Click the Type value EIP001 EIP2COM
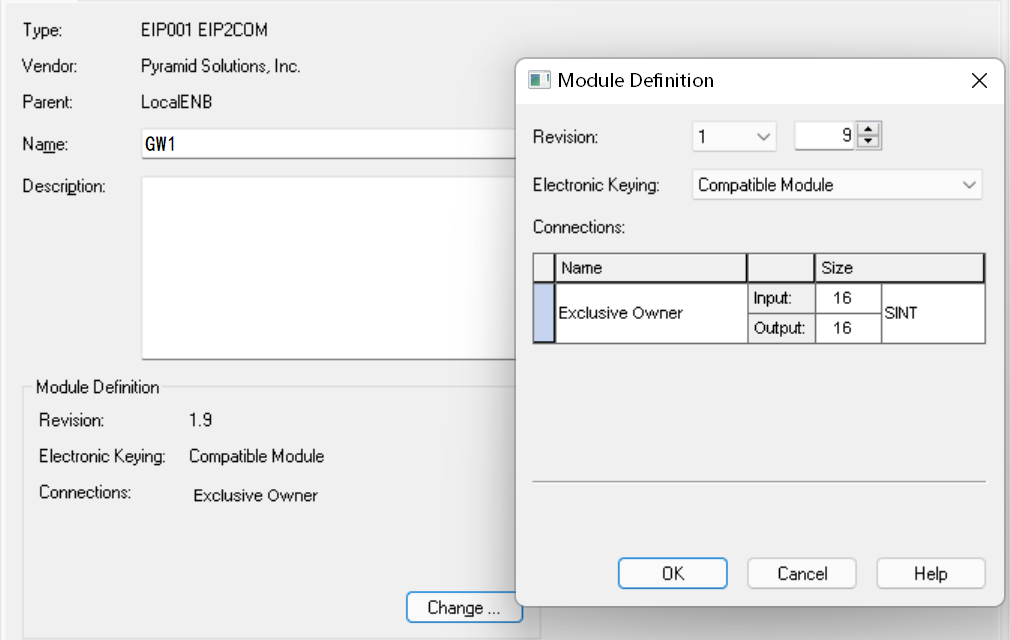Screen dimensions: 1010x640 point(204,30)
